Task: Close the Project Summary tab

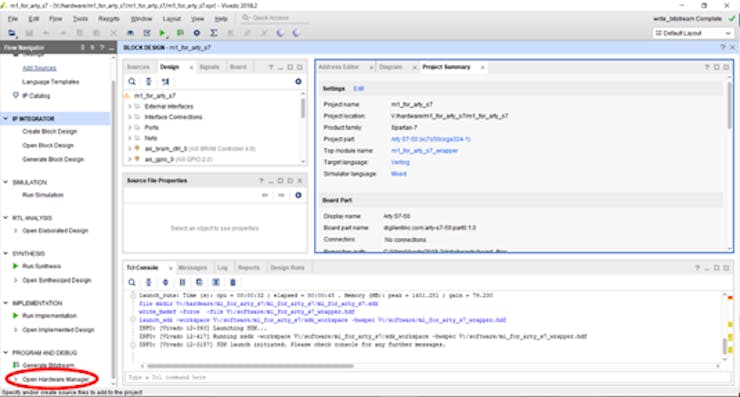Action: (482, 68)
